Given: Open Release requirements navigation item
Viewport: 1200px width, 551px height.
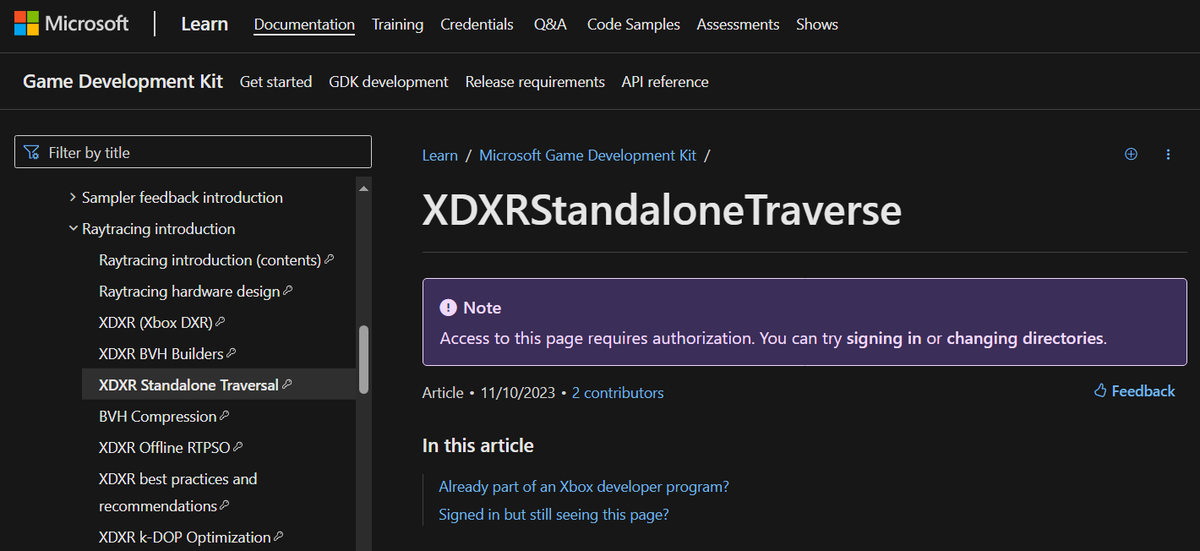Looking at the screenshot, I should tap(535, 82).
